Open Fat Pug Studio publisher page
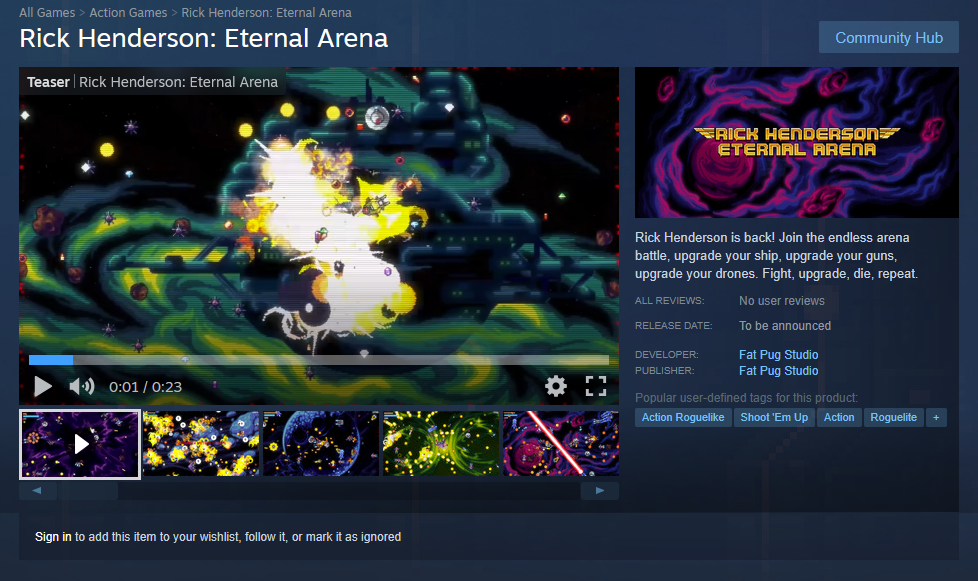978x581 pixels. tap(778, 371)
